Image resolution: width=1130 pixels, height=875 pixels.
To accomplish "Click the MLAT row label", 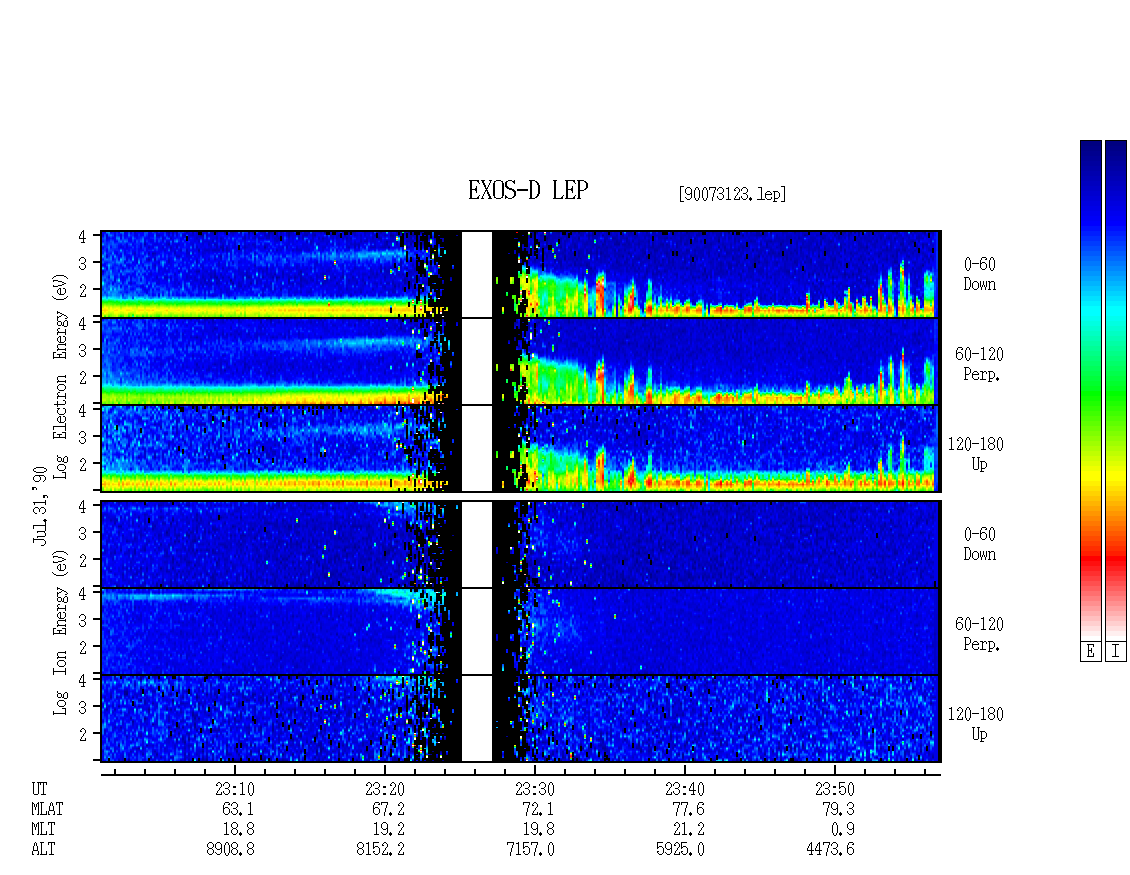I will click(x=47, y=809).
